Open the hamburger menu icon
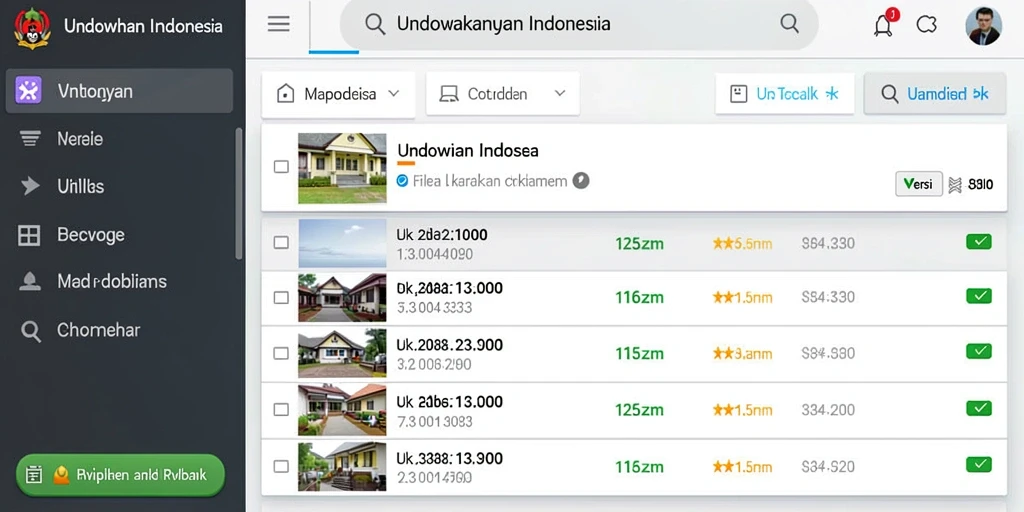The height and width of the screenshot is (512, 1024). click(279, 24)
